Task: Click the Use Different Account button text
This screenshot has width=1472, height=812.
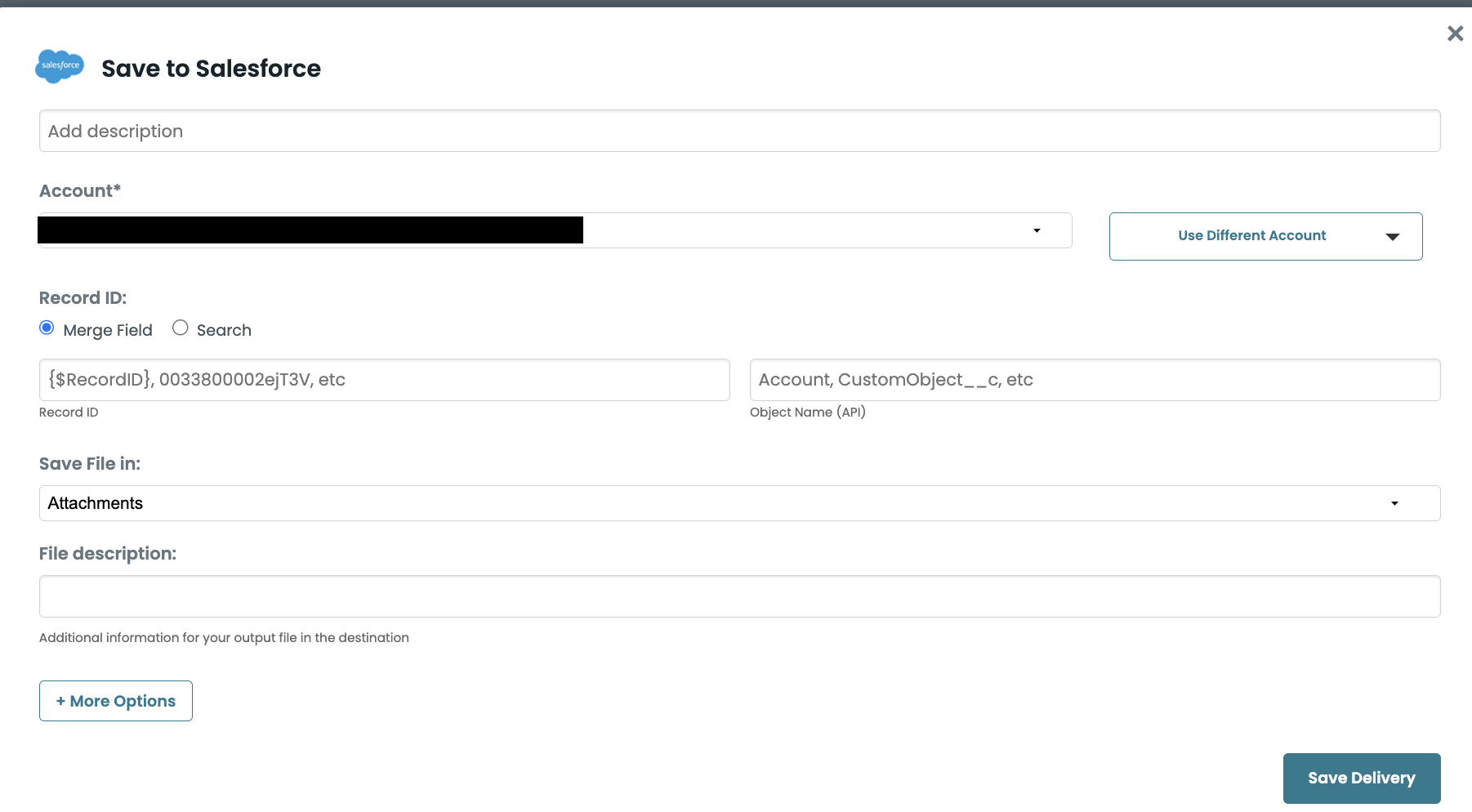Action: click(x=1251, y=235)
